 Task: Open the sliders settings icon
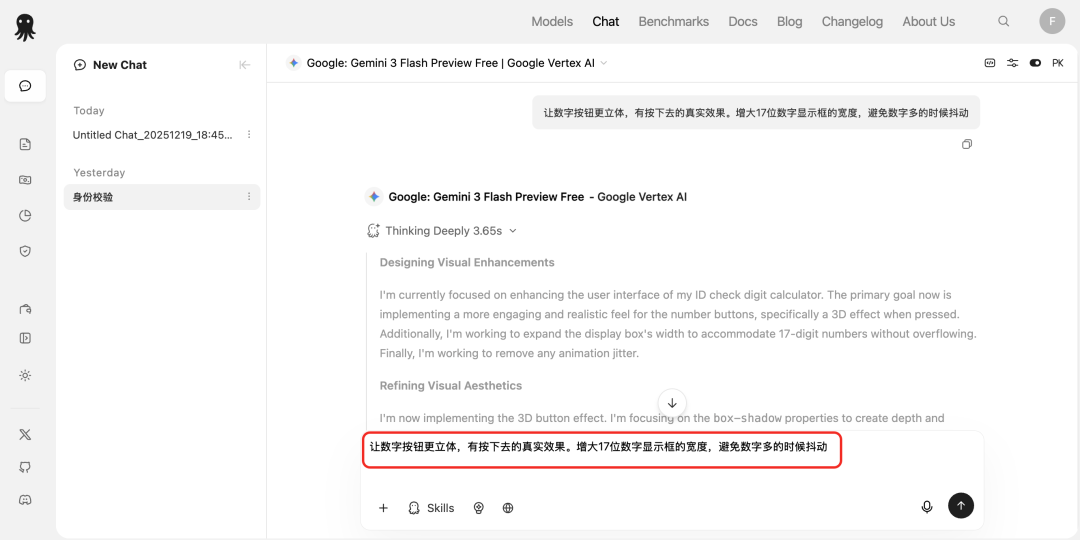(x=1012, y=63)
